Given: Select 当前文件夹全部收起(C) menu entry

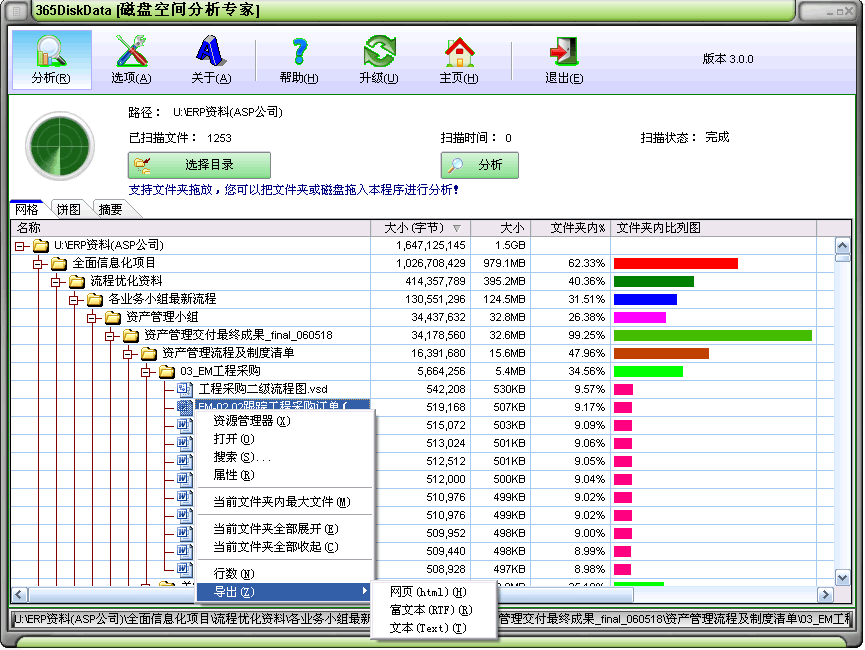Looking at the screenshot, I should (x=285, y=547).
